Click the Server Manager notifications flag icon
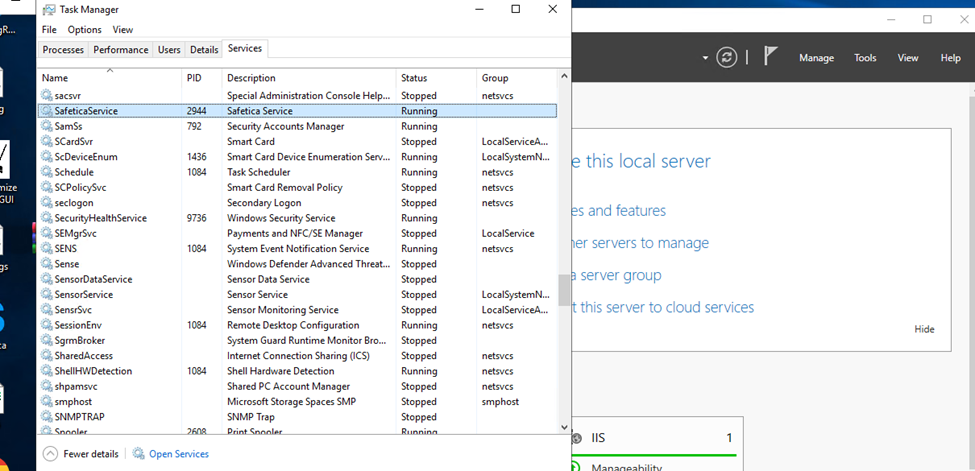This screenshot has width=975, height=471. click(770, 57)
